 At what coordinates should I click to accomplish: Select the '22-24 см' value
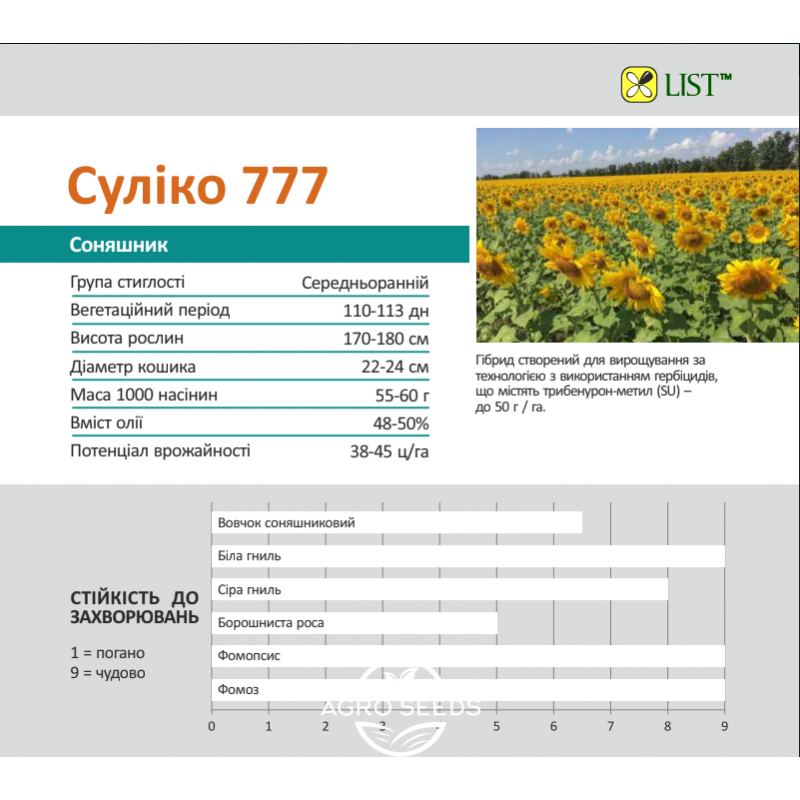click(x=395, y=367)
